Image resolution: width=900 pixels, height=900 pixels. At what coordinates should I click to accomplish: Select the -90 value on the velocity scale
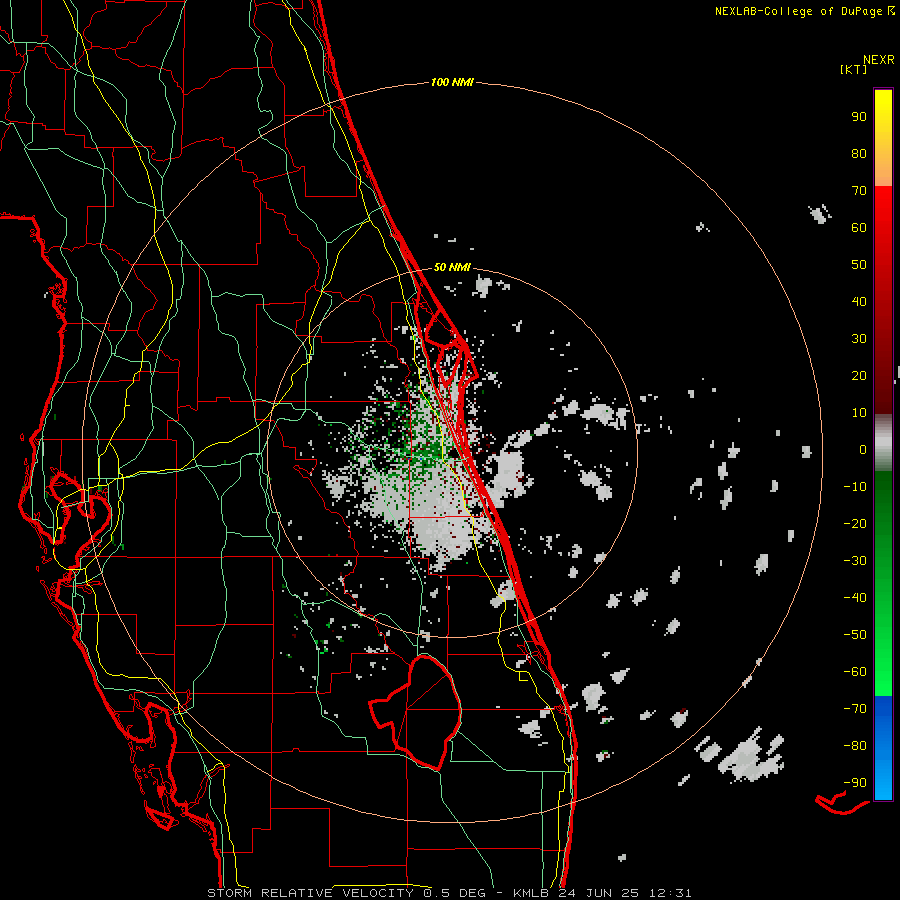coord(855,783)
